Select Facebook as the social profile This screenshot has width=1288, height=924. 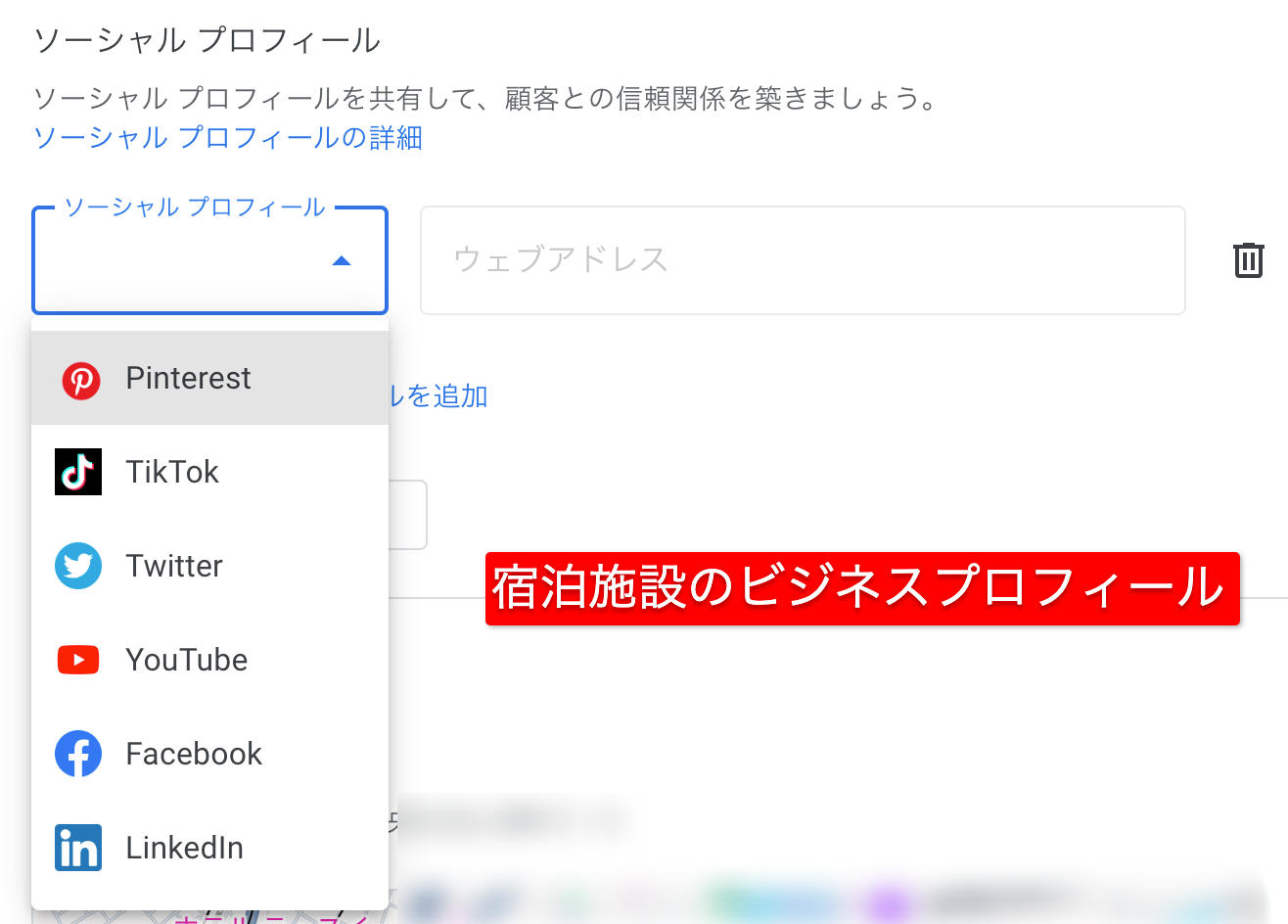(x=209, y=754)
